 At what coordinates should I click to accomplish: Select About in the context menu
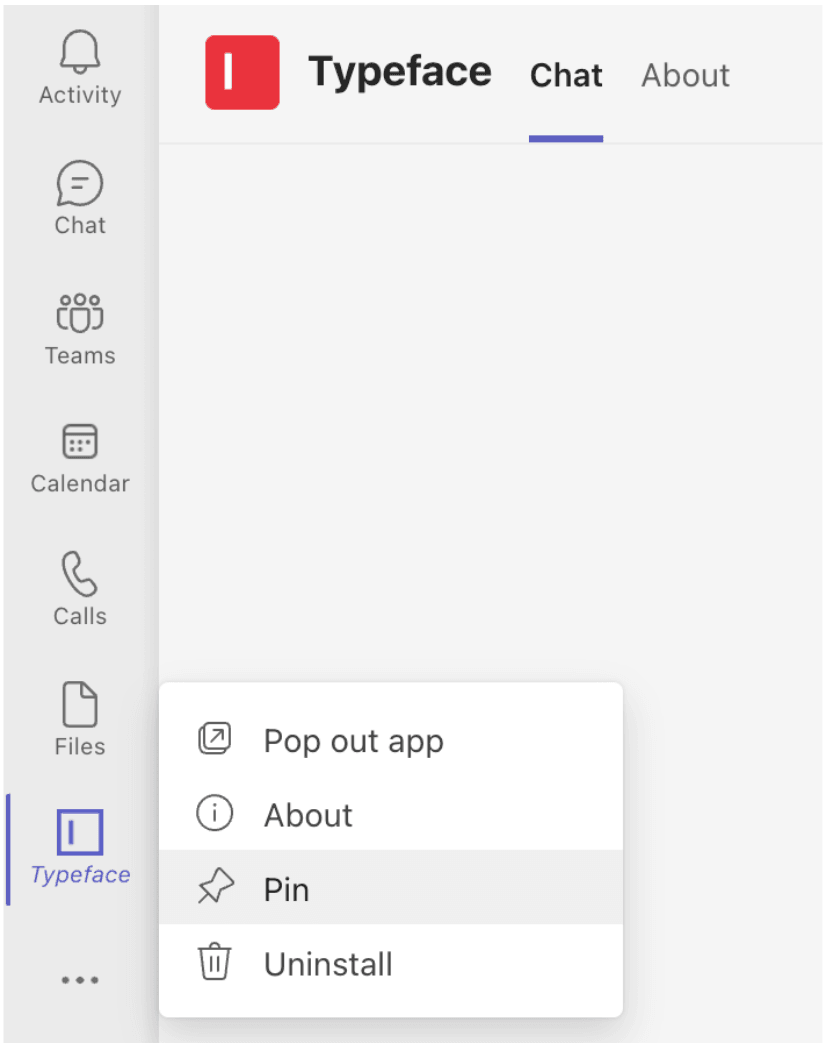[x=308, y=814]
